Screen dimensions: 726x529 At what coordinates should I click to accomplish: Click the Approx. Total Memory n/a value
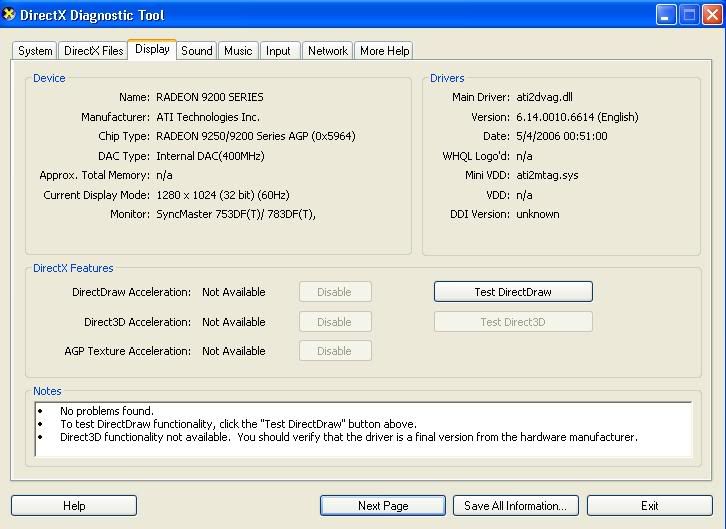click(164, 175)
